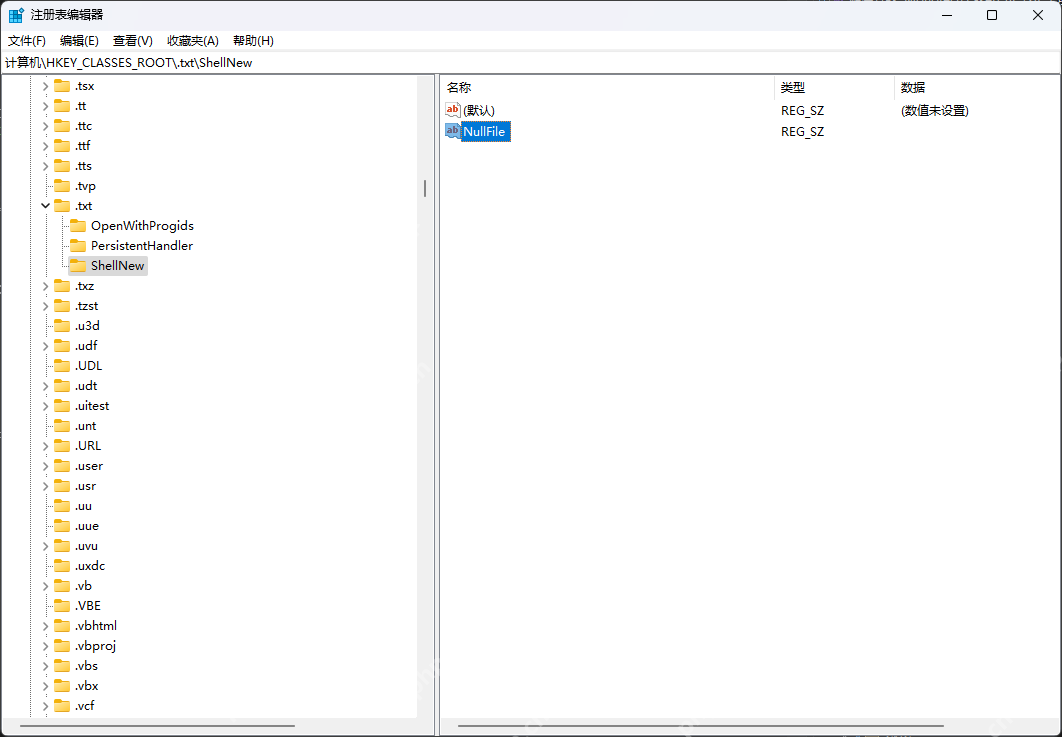This screenshot has height=737, width=1062.
Task: Click the folder icon of .VBE key
Action: point(62,606)
